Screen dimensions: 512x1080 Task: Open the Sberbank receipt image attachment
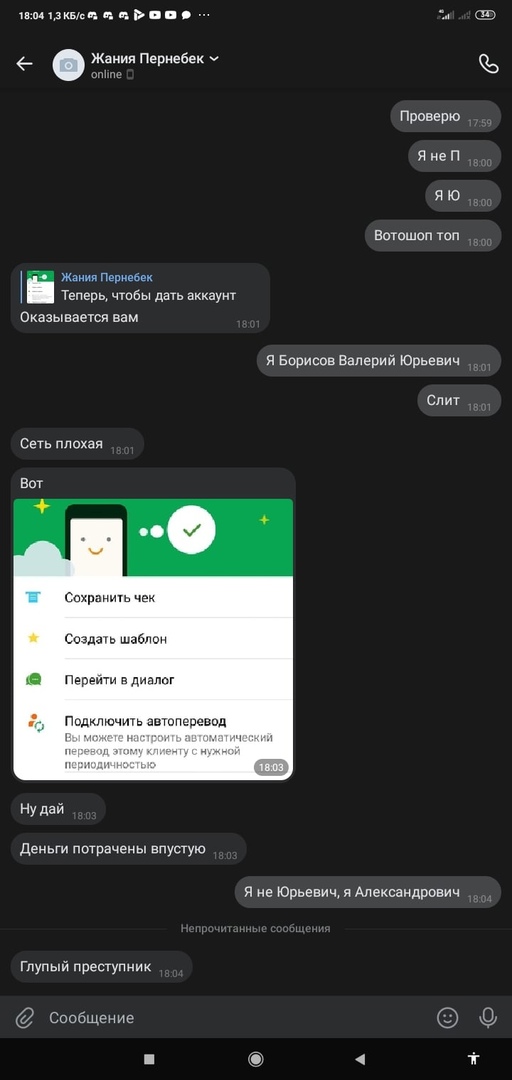click(153, 639)
